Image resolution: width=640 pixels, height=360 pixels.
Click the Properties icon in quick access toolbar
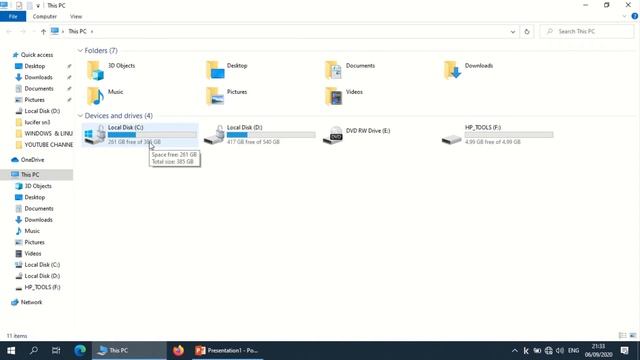[x=19, y=5]
